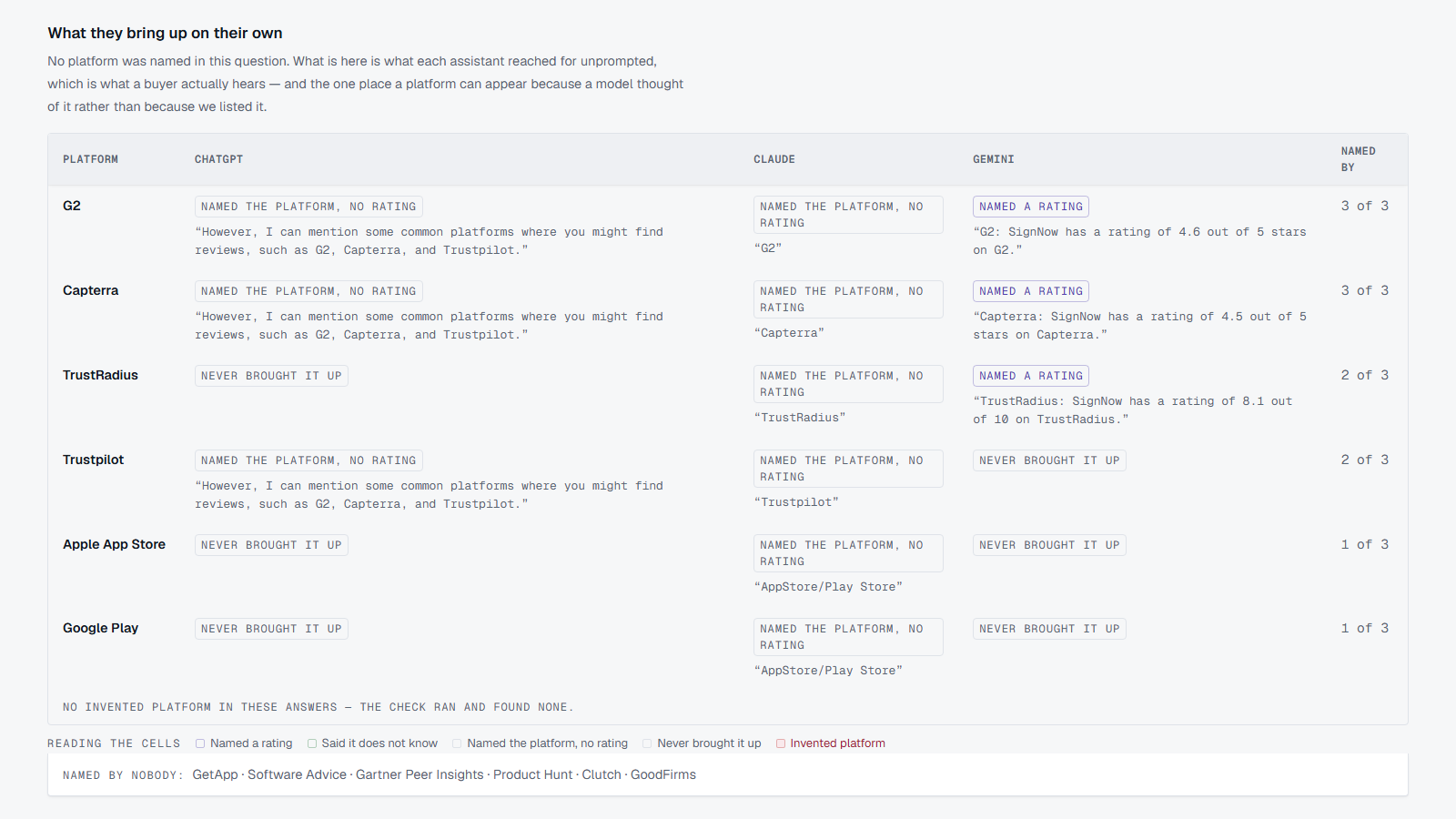Click the red swatch beside "Invented platform"
The width and height of the screenshot is (1456, 819).
[781, 743]
